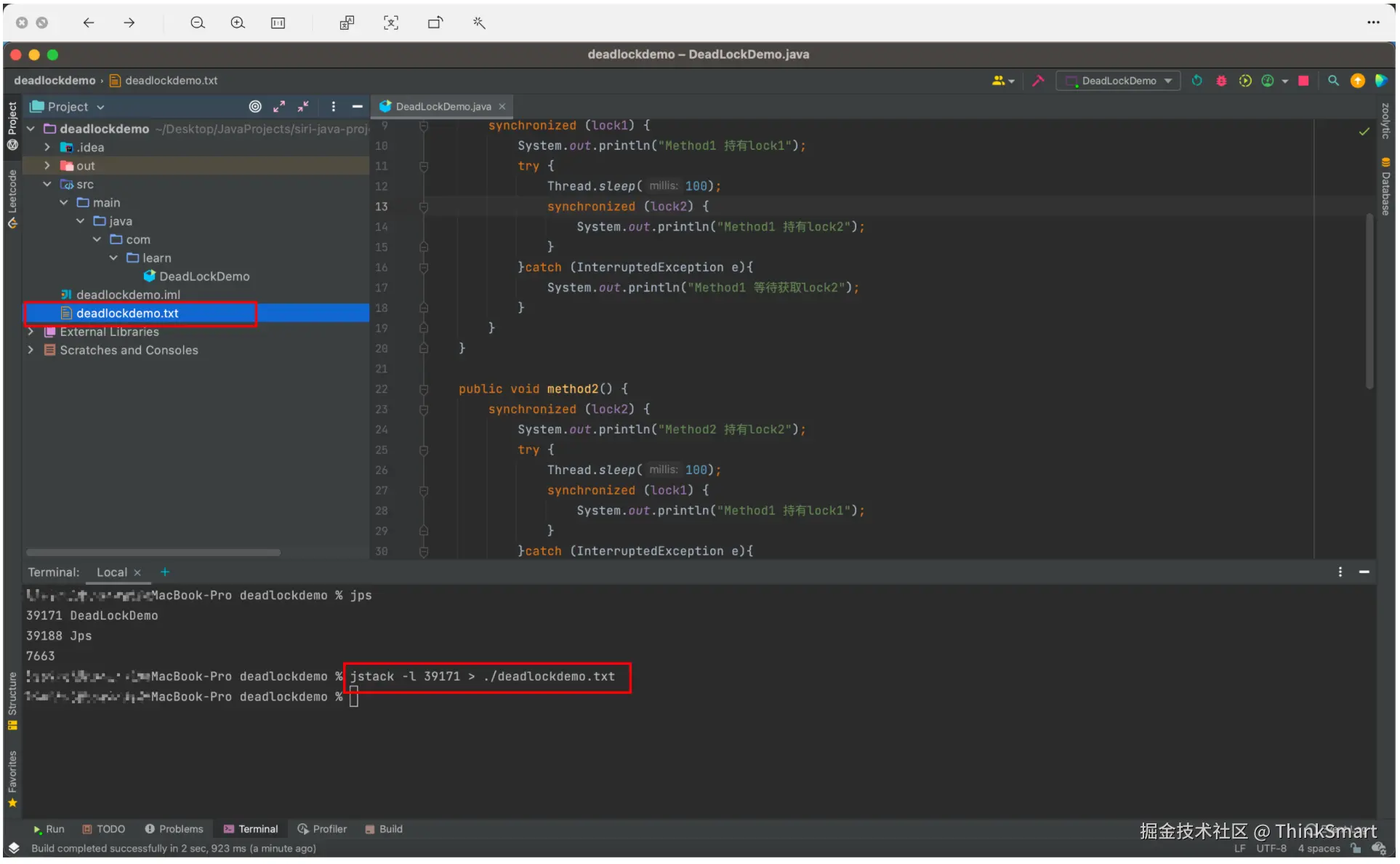
Task: Open DeadLockDemo run configuration dropdown
Action: pyautogui.click(x=1118, y=81)
